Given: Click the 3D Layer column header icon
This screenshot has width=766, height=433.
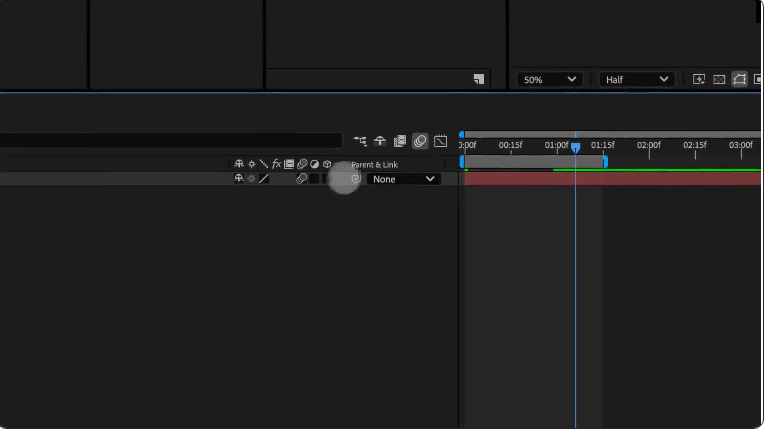Looking at the screenshot, I should coord(327,164).
